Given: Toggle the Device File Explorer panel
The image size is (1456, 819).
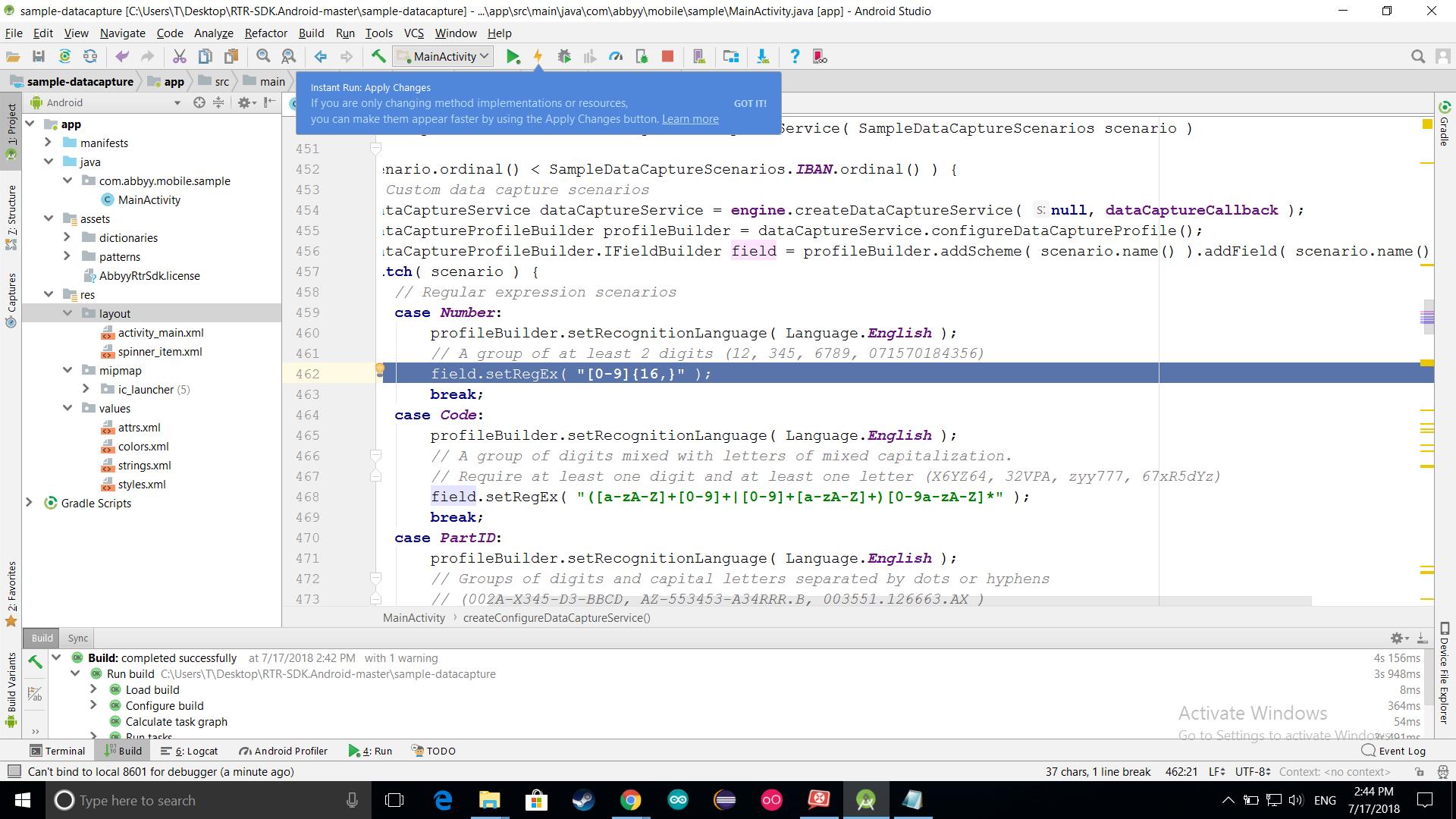Looking at the screenshot, I should (x=1445, y=673).
